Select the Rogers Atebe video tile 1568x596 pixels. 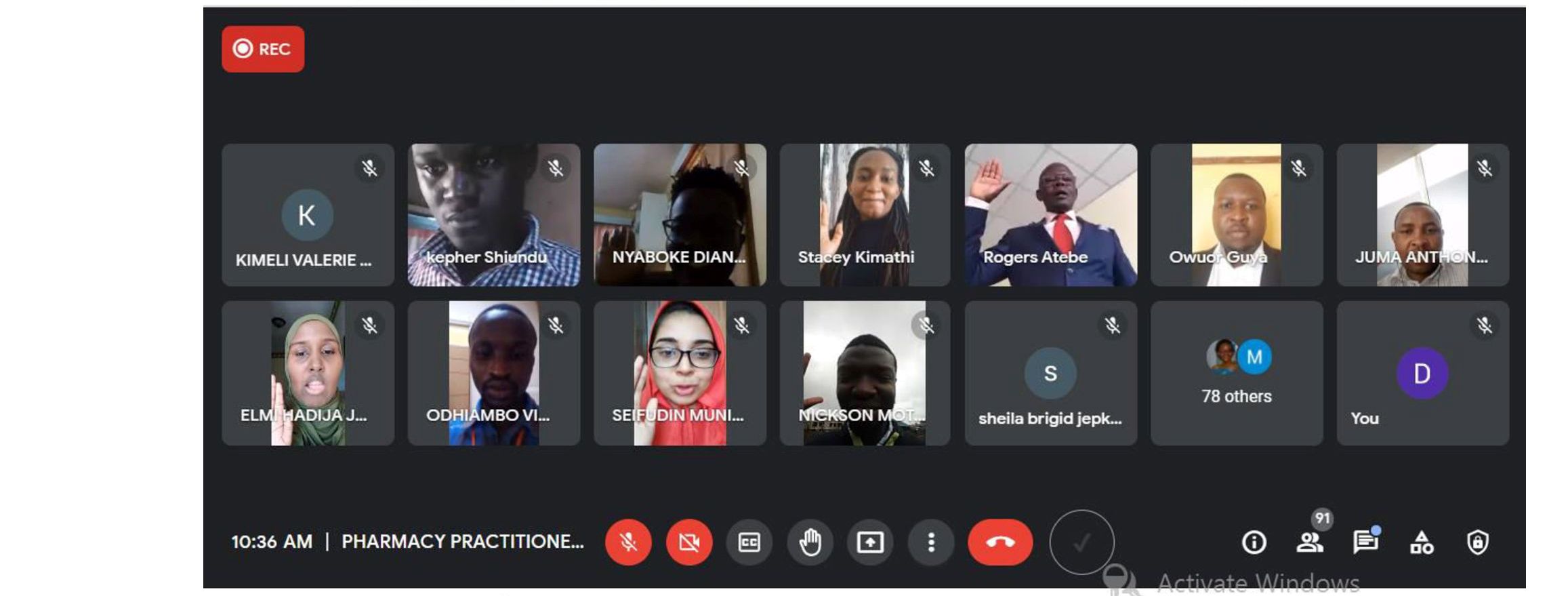click(1051, 215)
